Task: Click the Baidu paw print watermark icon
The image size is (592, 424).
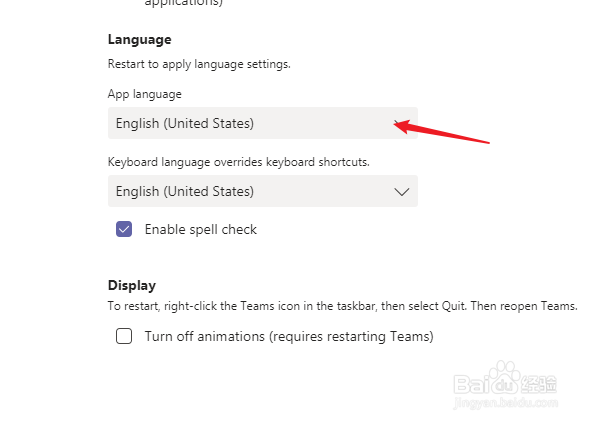Action: click(x=503, y=376)
